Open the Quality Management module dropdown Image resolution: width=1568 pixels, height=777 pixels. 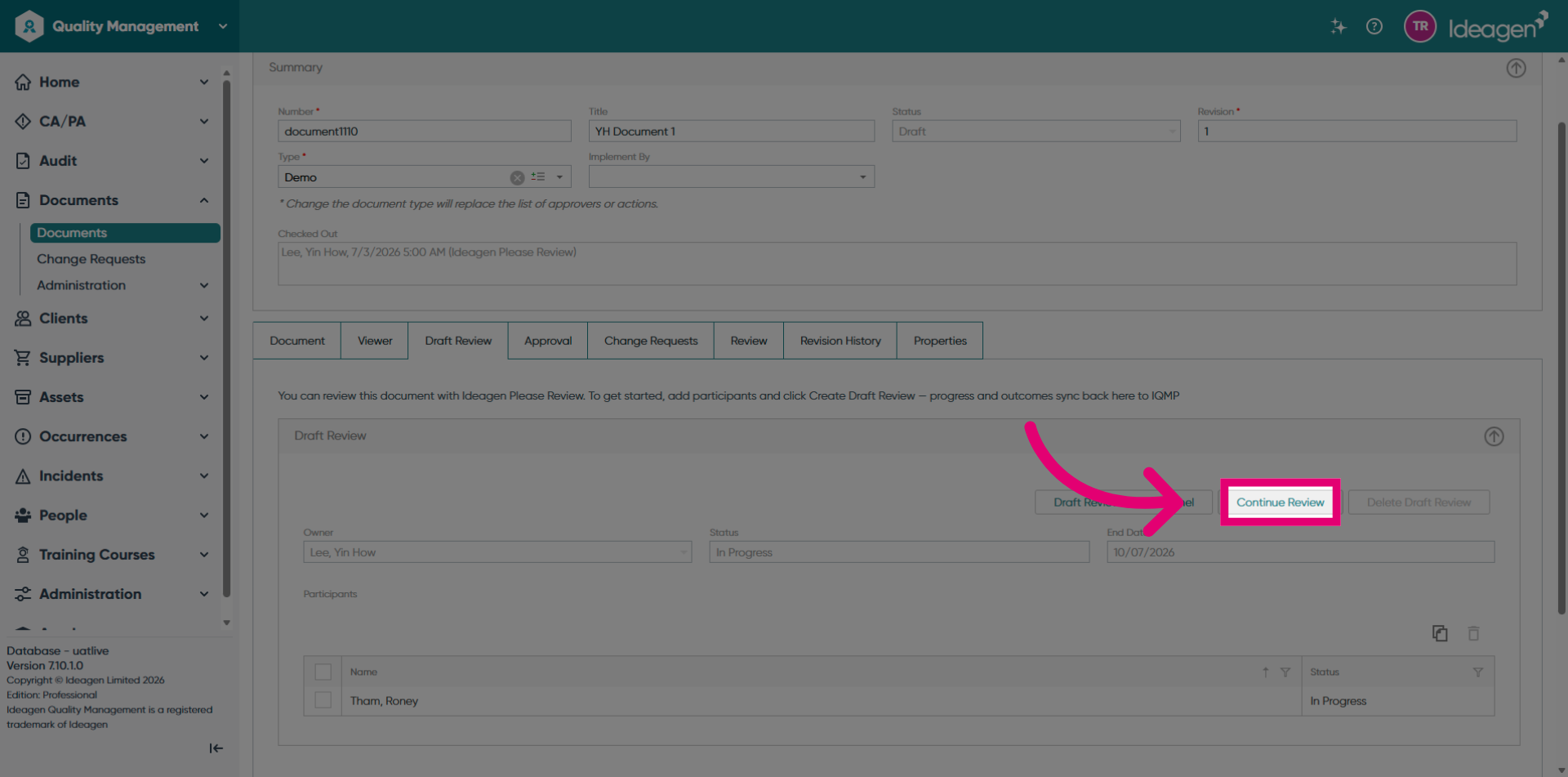[x=223, y=26]
